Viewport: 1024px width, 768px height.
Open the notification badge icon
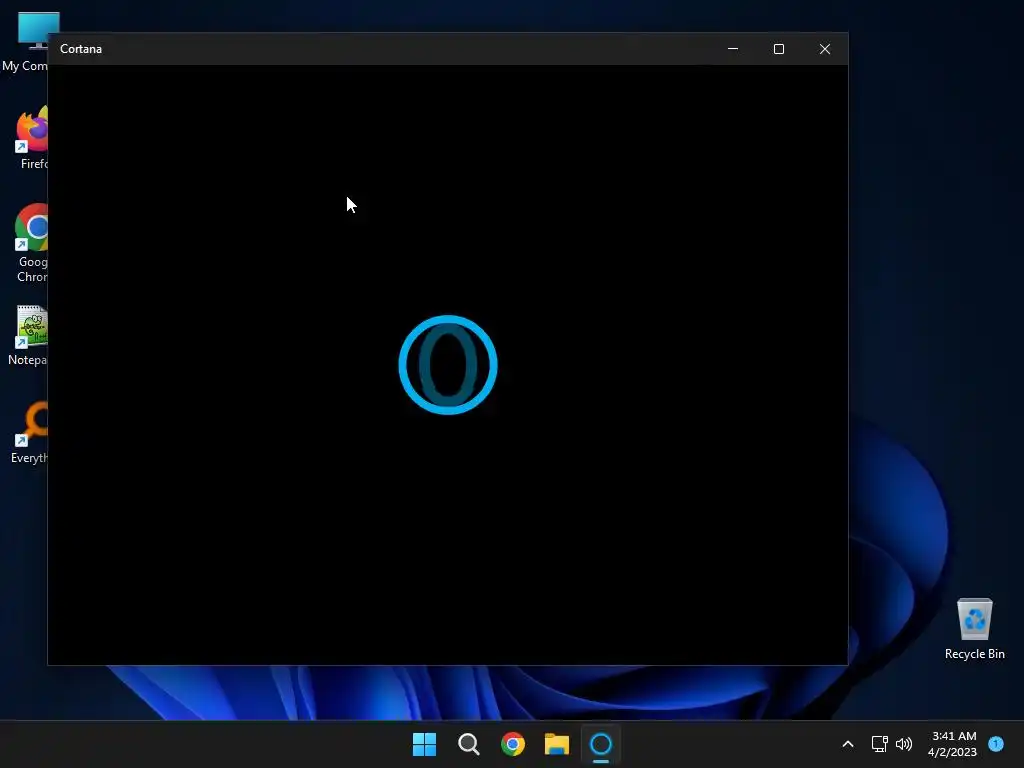coord(996,743)
